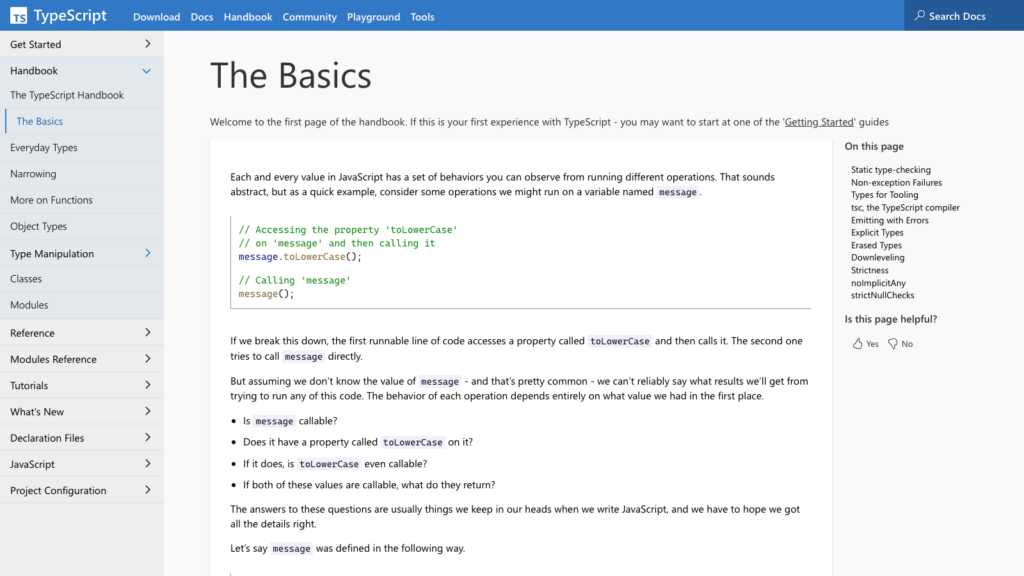Viewport: 1024px width, 576px height.
Task: Open the Download menu item
Action: click(x=157, y=17)
